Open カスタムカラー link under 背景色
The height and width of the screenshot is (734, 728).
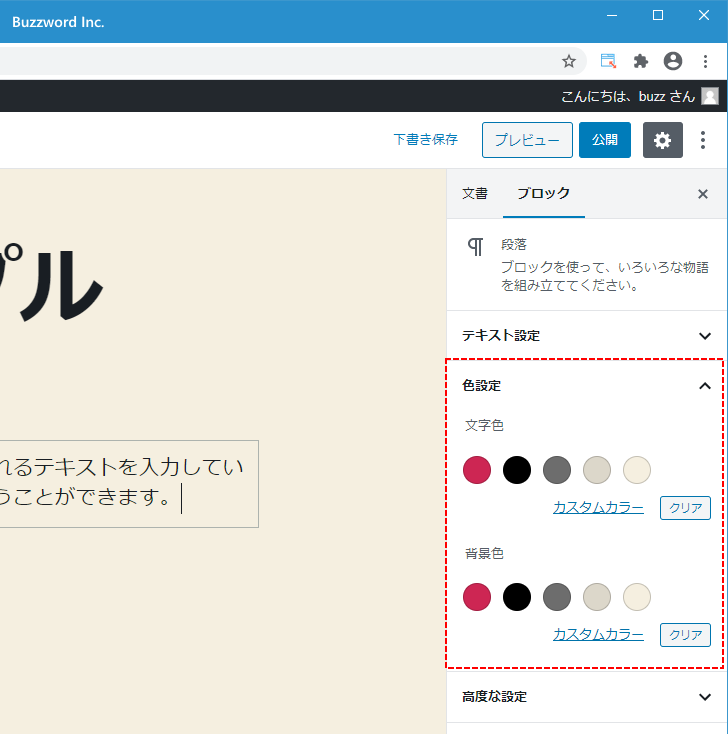coord(598,635)
